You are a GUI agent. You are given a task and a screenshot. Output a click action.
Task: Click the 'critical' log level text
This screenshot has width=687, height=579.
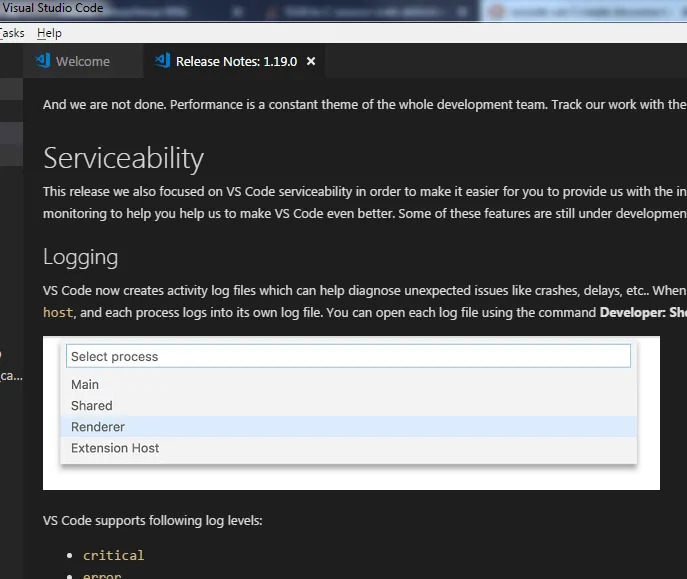(113, 555)
